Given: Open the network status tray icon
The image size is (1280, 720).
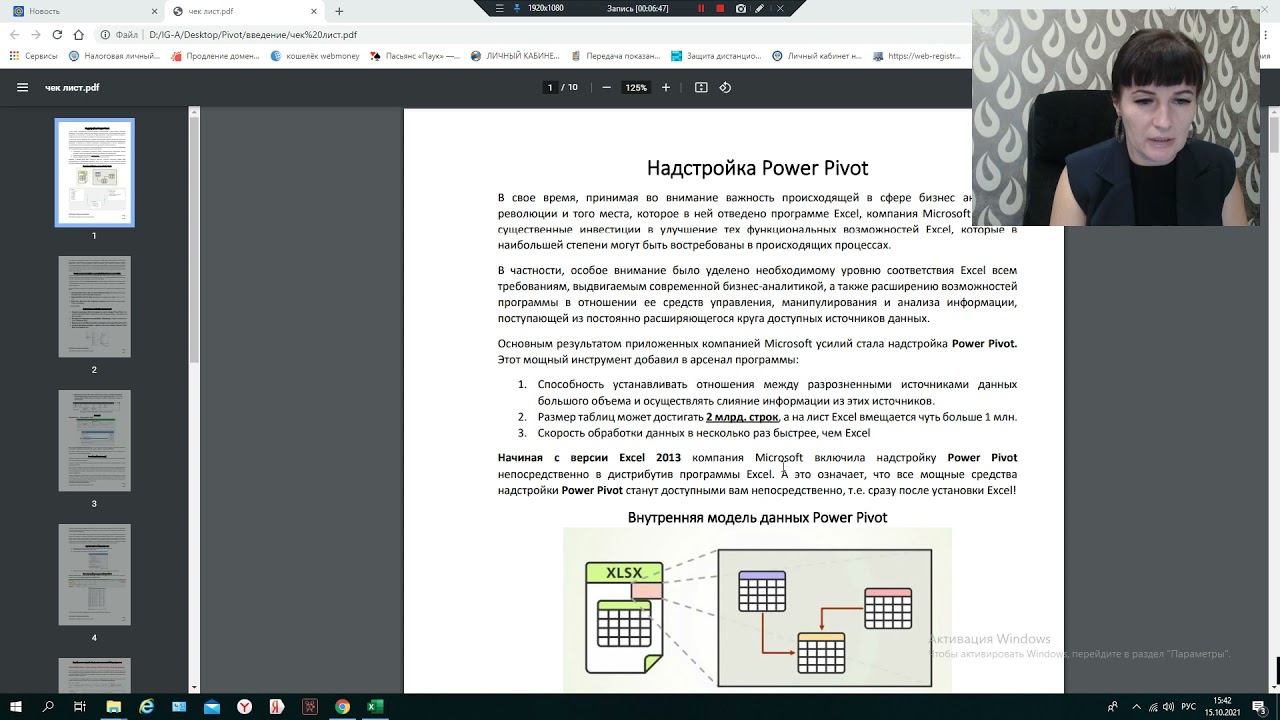Looking at the screenshot, I should 1153,706.
